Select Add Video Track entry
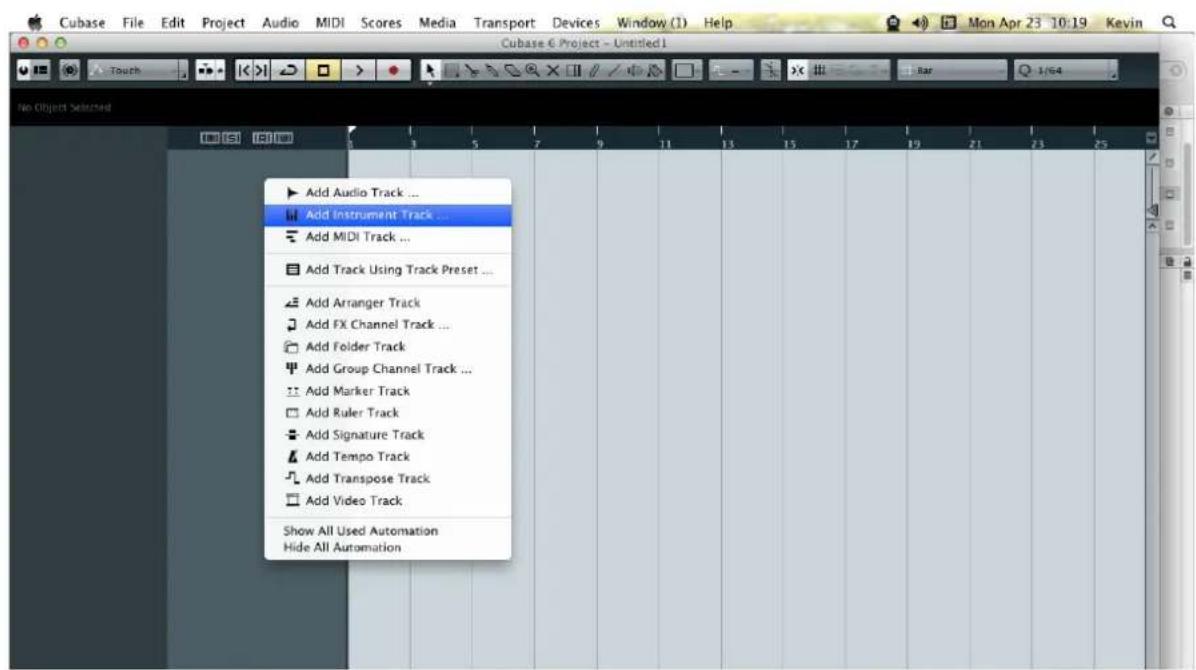The image size is (1196, 670). (x=387, y=501)
